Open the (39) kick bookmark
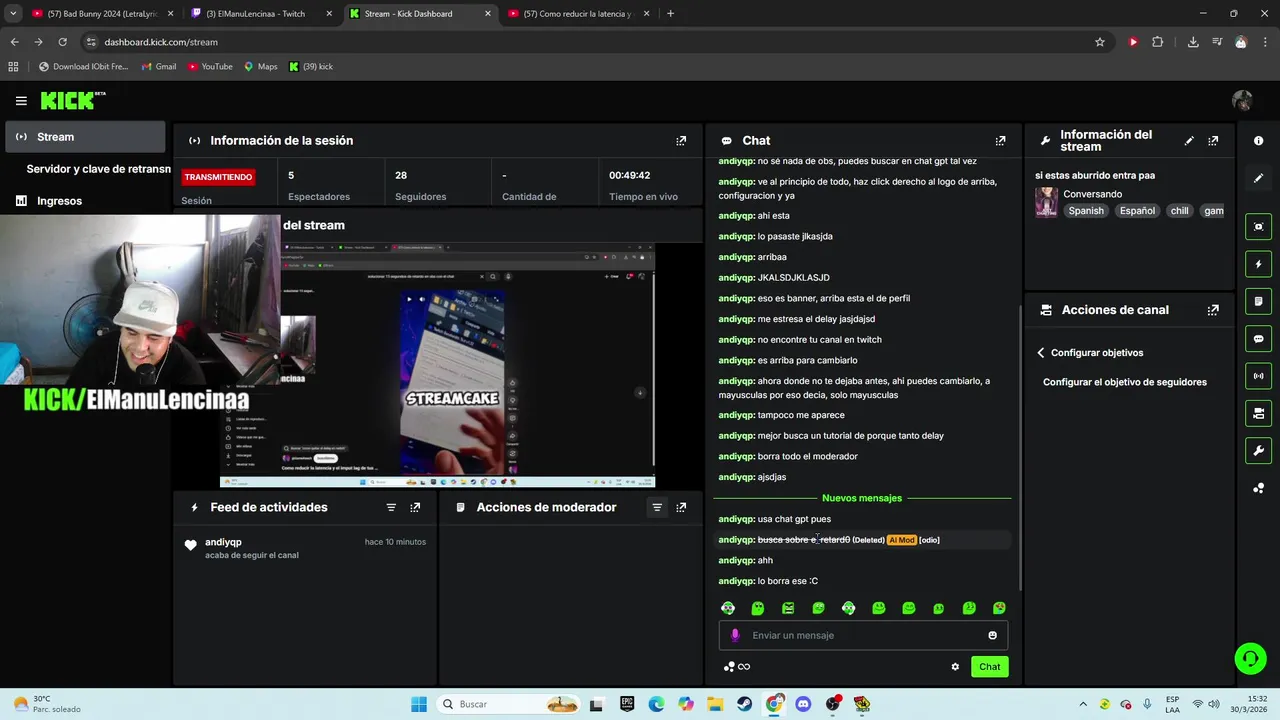The width and height of the screenshot is (1280, 720). click(x=311, y=67)
